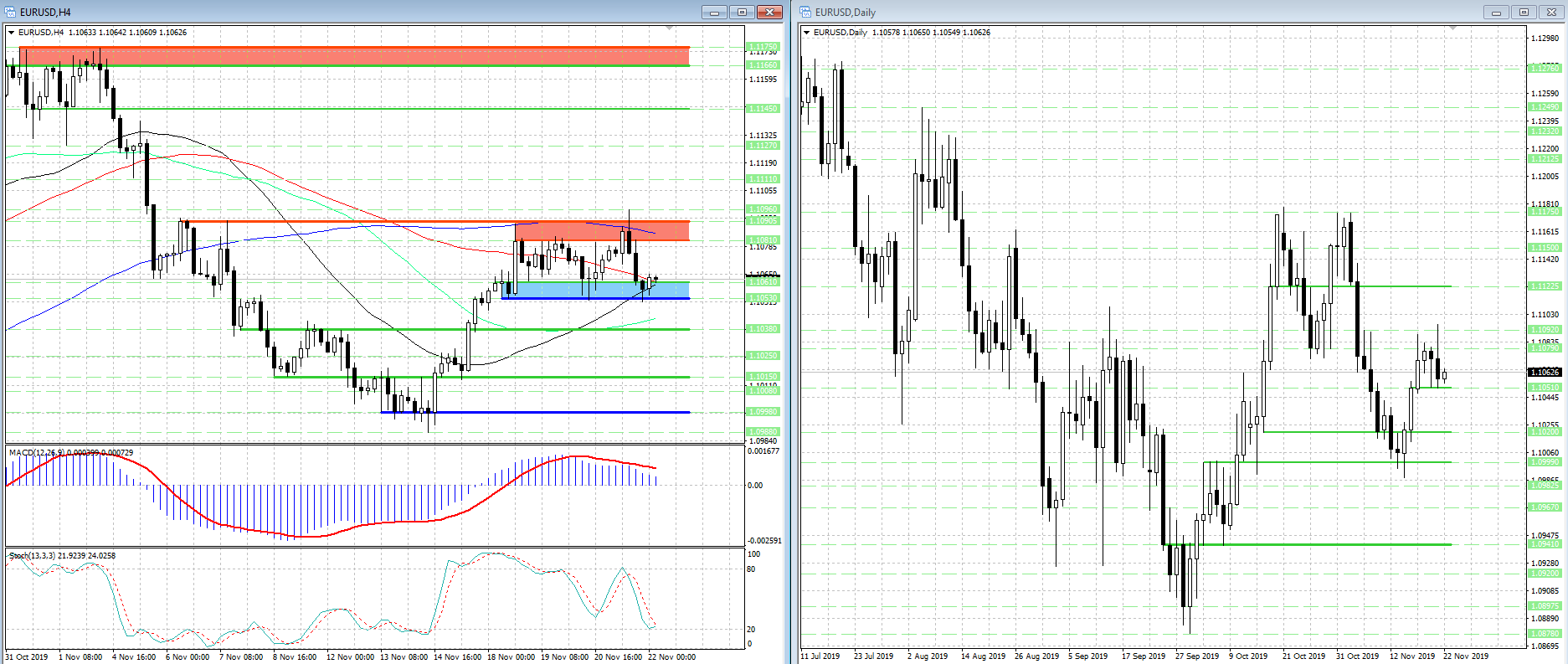Click the 1.10510 price label on Daily chart
Viewport: 1568px width, 664px height.
pyautogui.click(x=1545, y=388)
